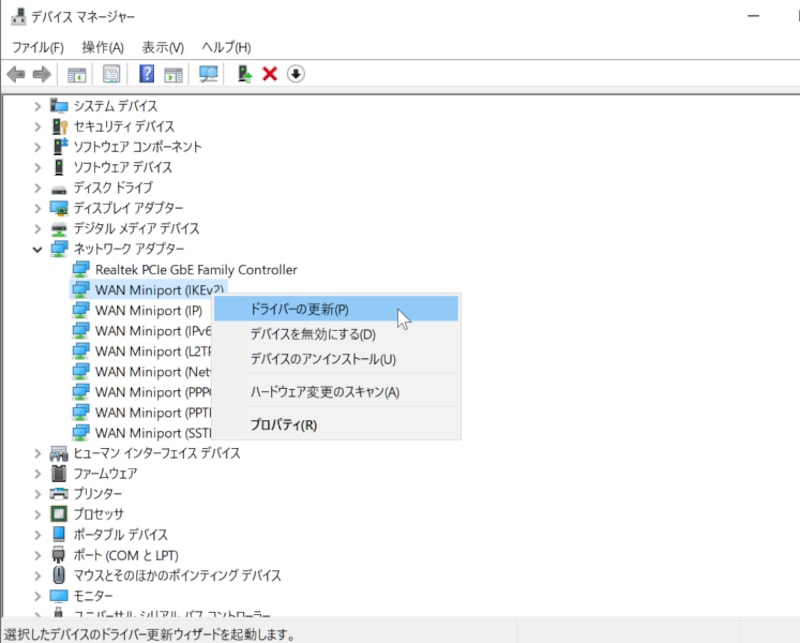Screen dimensions: 800x643
Task: Click the Realtek PCIe GbE Family Controller icon
Action: click(82, 269)
